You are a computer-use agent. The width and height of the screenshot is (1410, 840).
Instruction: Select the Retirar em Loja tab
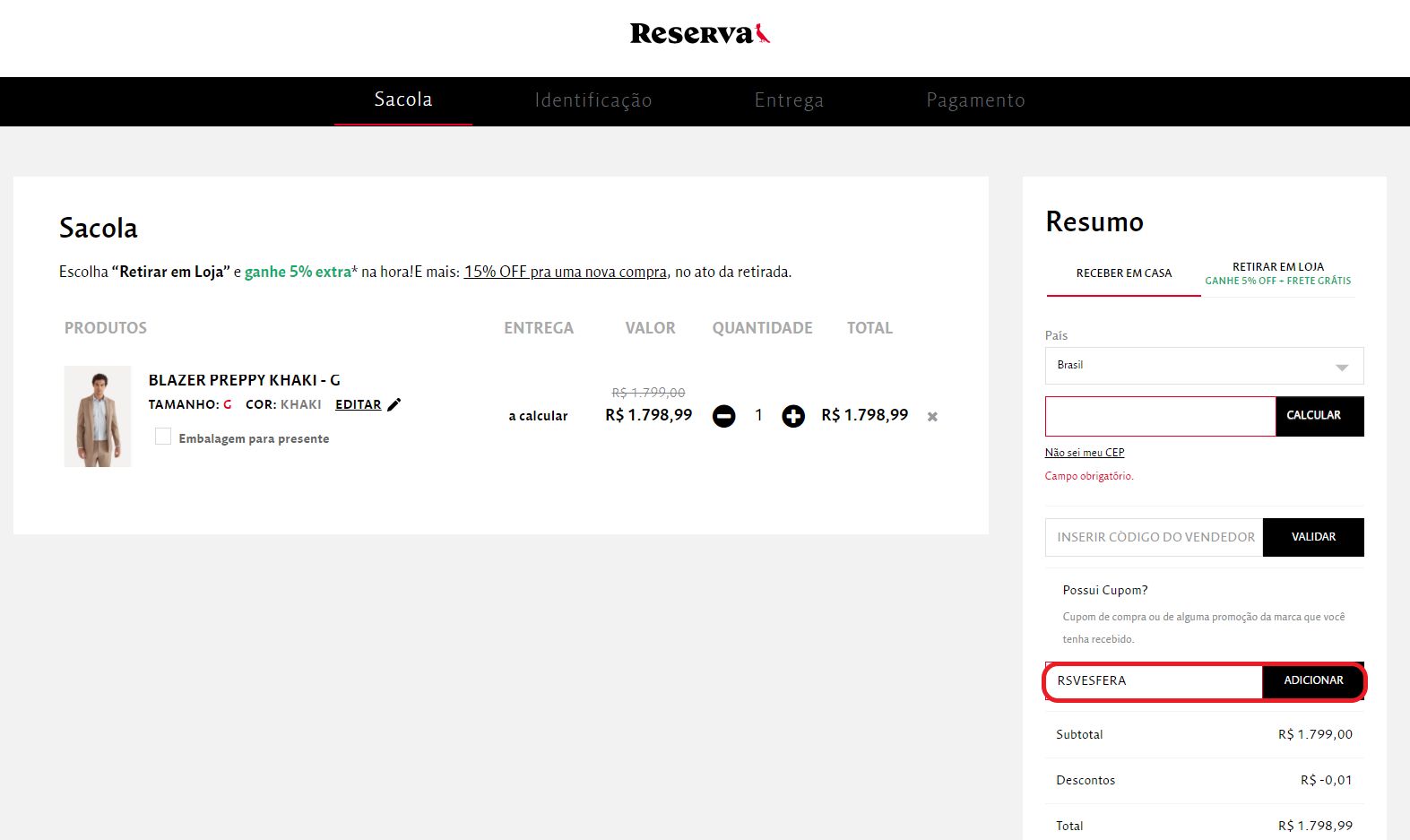pos(1278,273)
